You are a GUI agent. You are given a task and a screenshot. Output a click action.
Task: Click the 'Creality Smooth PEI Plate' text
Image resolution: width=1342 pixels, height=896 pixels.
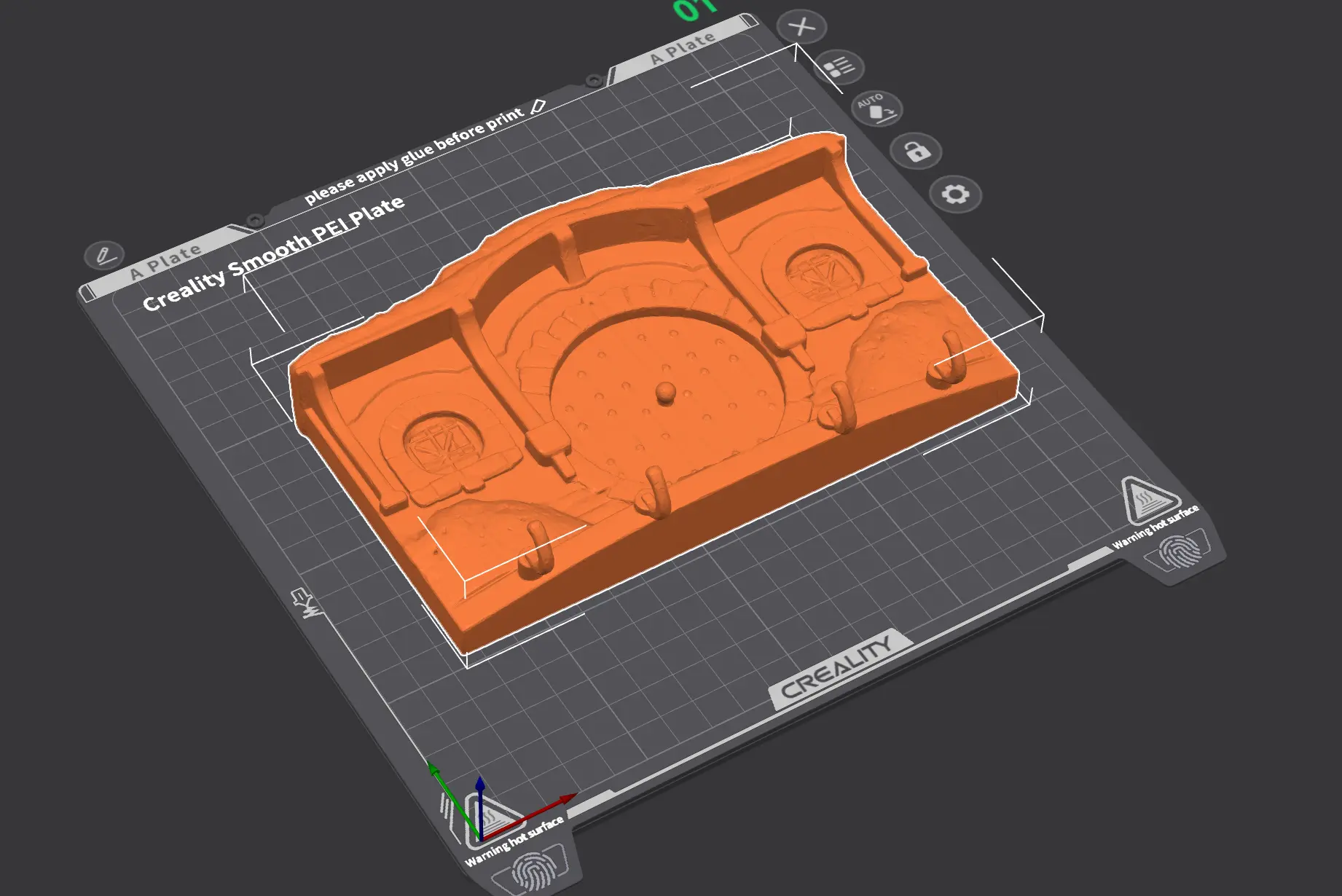pos(273,253)
